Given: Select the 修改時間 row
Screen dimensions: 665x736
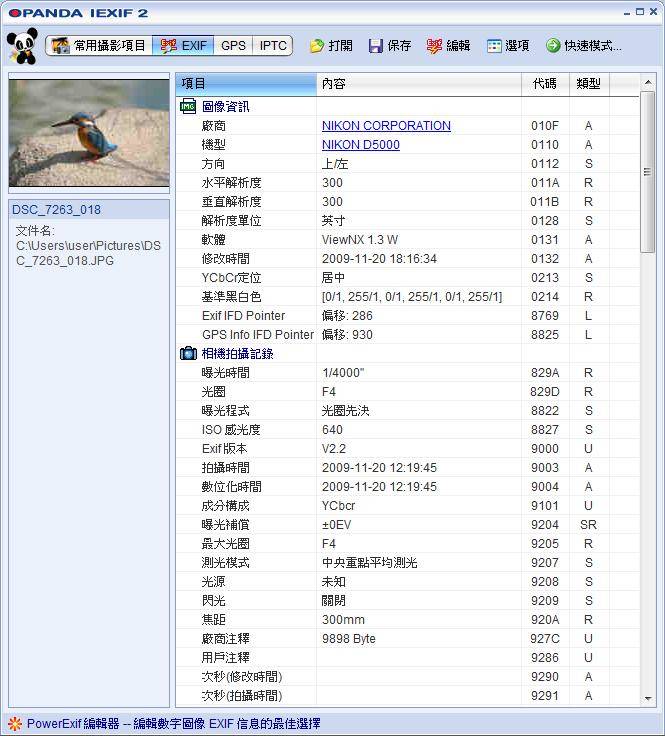Looking at the screenshot, I should [x=408, y=259].
